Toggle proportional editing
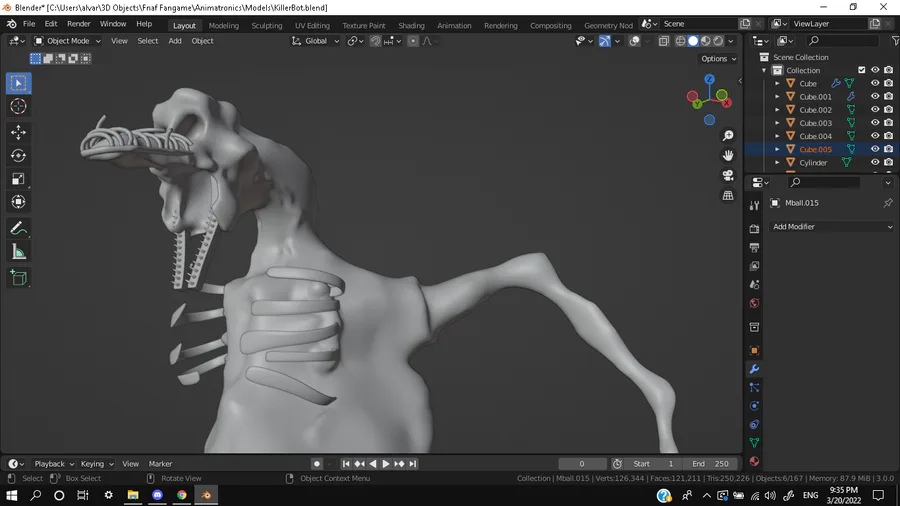Screen dimensions: 900x506 coord(413,41)
